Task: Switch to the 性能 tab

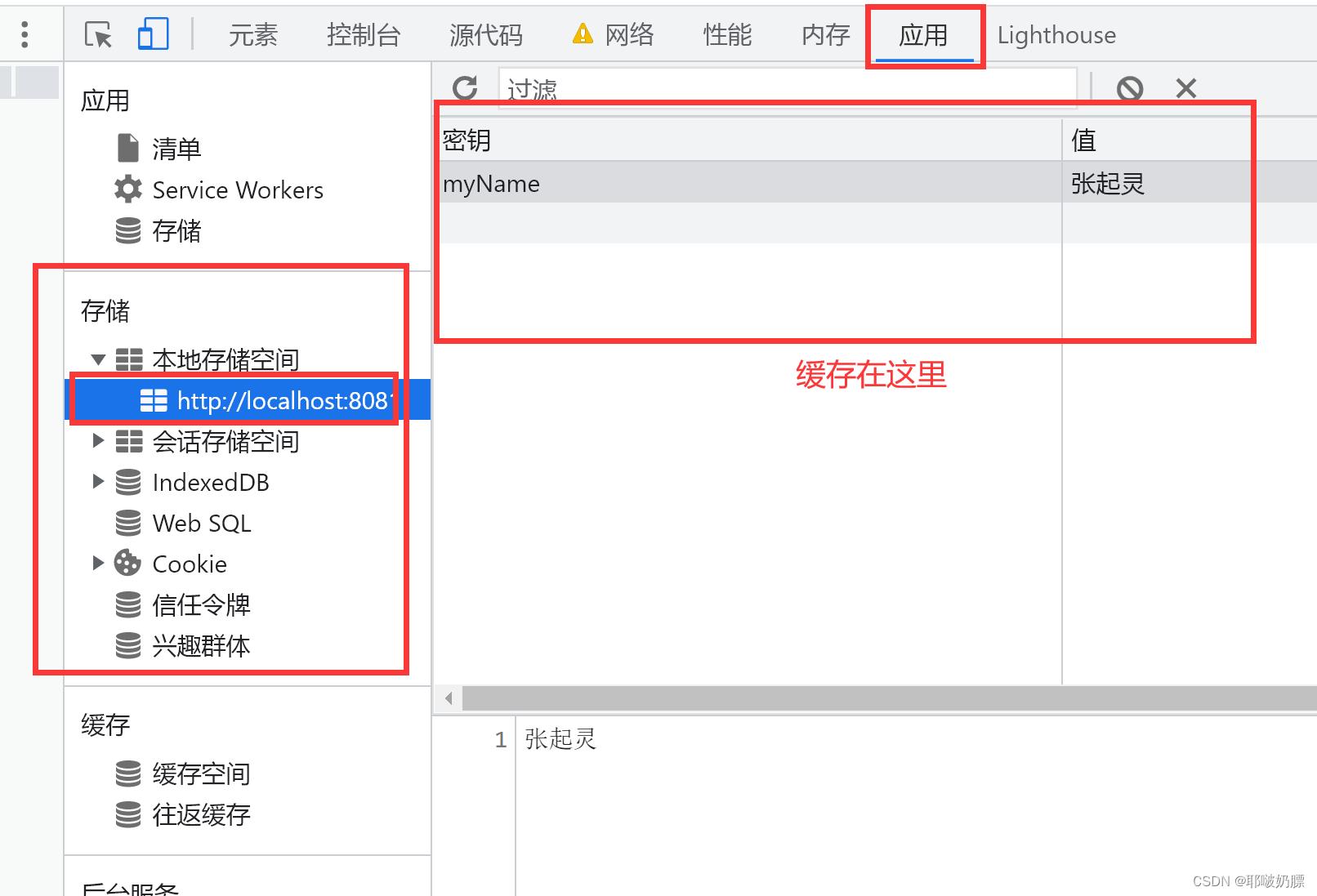Action: (x=727, y=35)
